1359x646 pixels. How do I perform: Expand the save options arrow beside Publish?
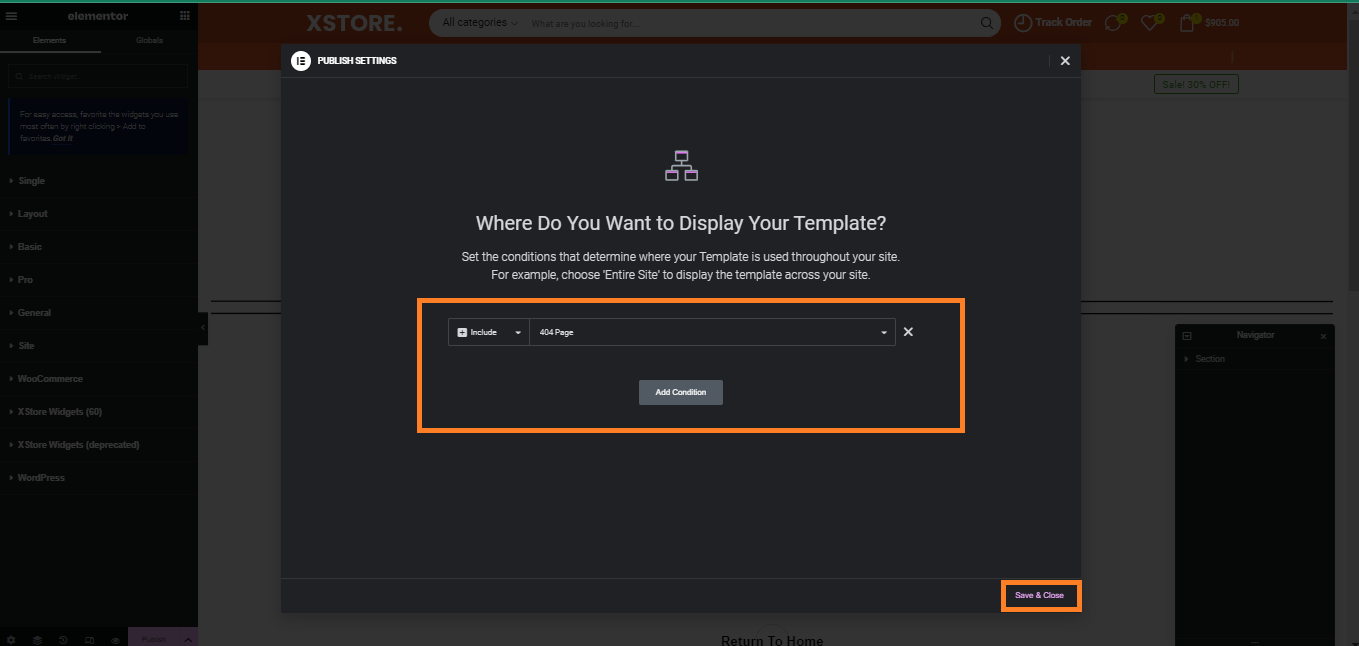[x=188, y=639]
